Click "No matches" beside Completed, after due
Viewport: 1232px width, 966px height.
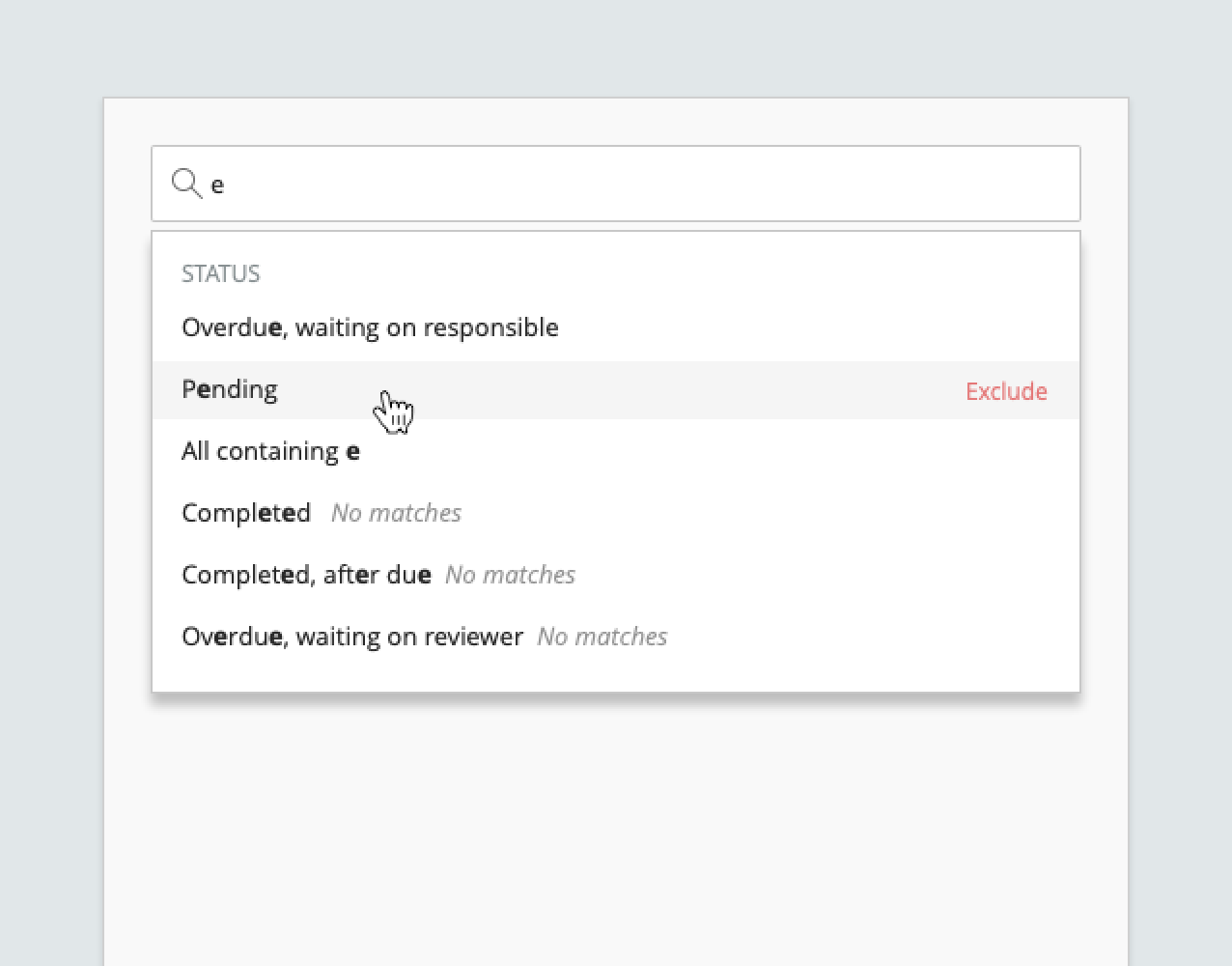510,575
